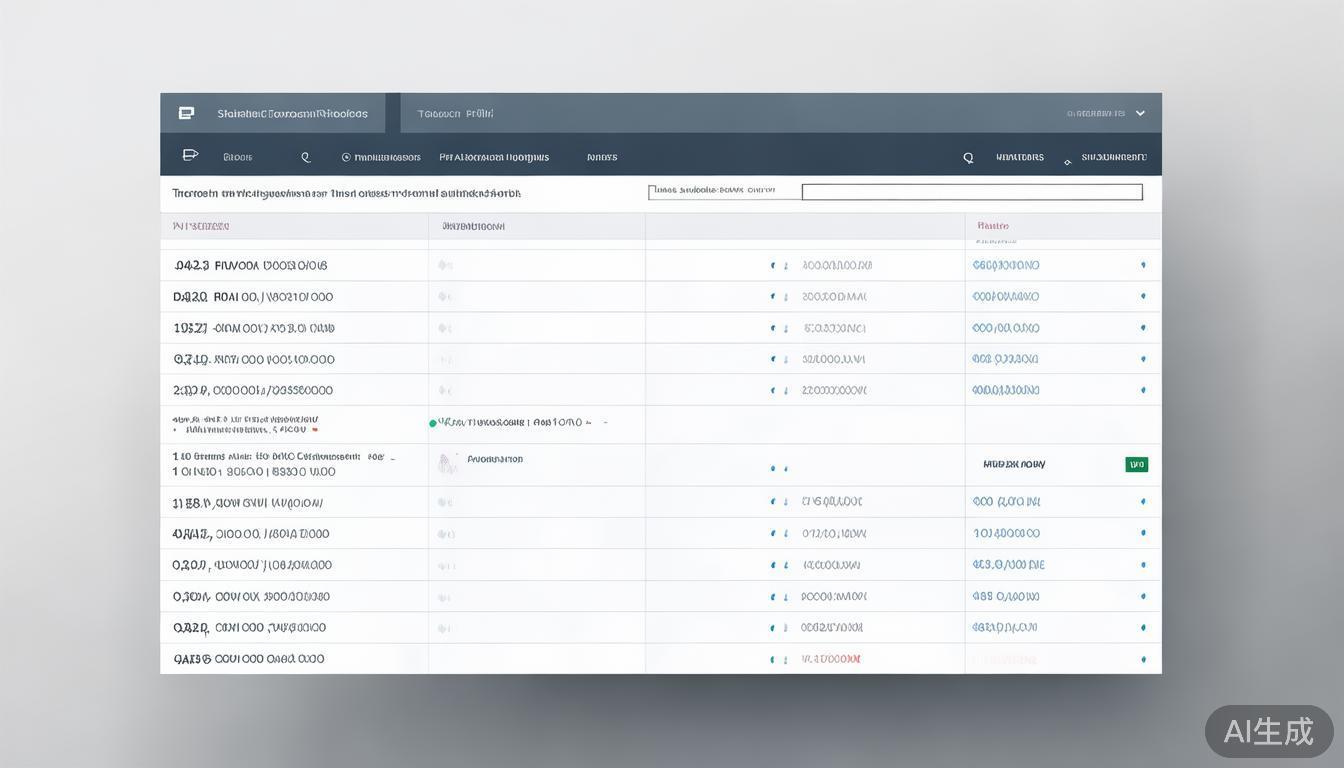Click the left search magnifier in the toolbar
The image size is (1344, 768).
pyautogui.click(x=306, y=157)
